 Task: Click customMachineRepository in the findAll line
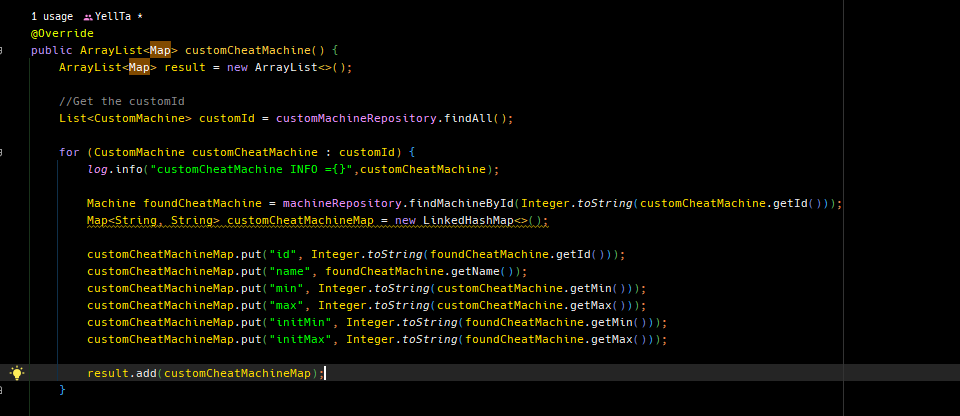pos(356,118)
